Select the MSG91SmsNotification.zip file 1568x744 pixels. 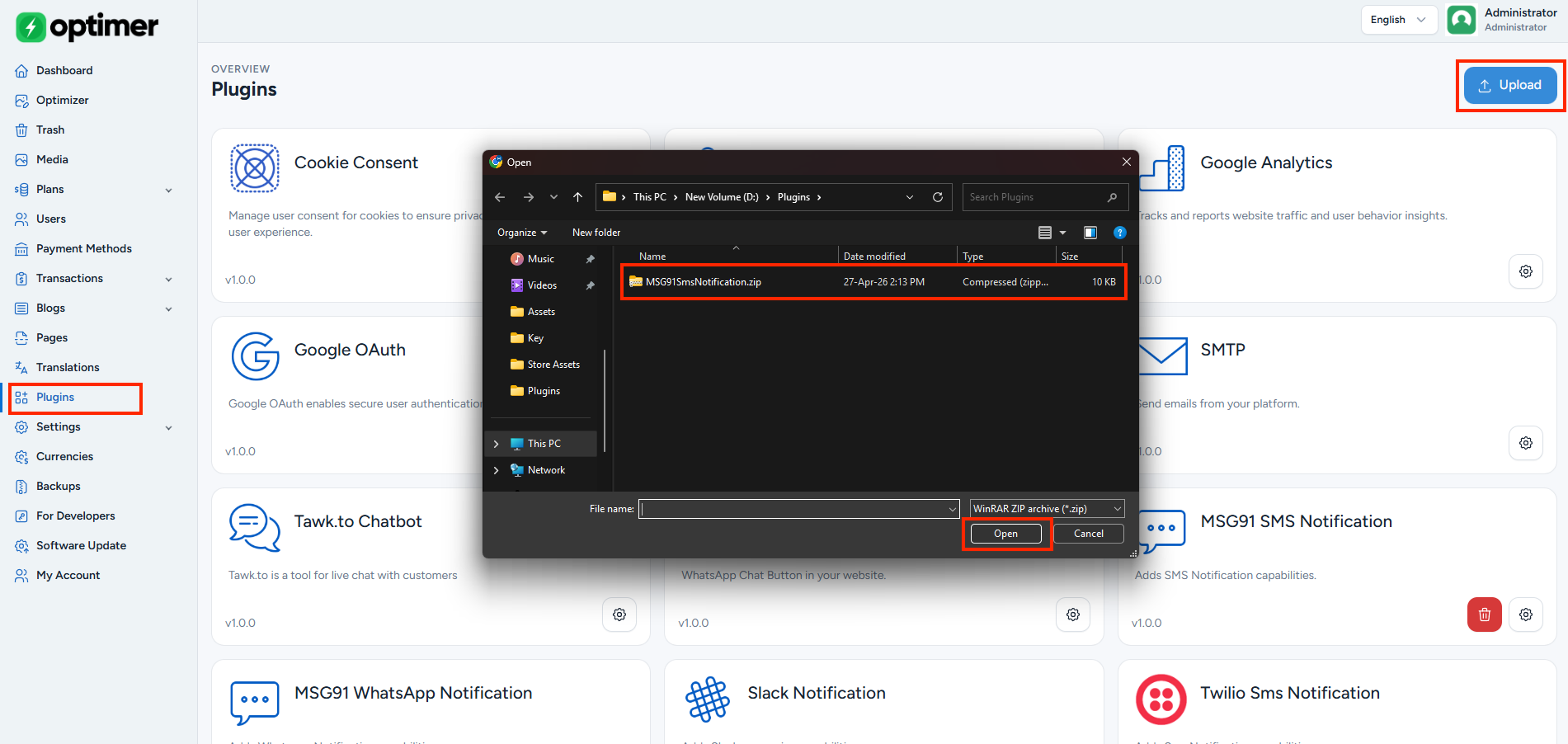point(873,282)
